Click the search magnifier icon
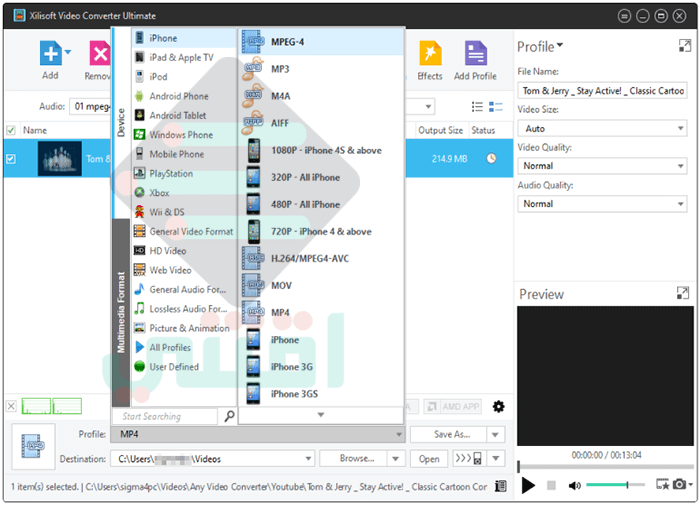This screenshot has height=505, width=700. click(x=229, y=416)
